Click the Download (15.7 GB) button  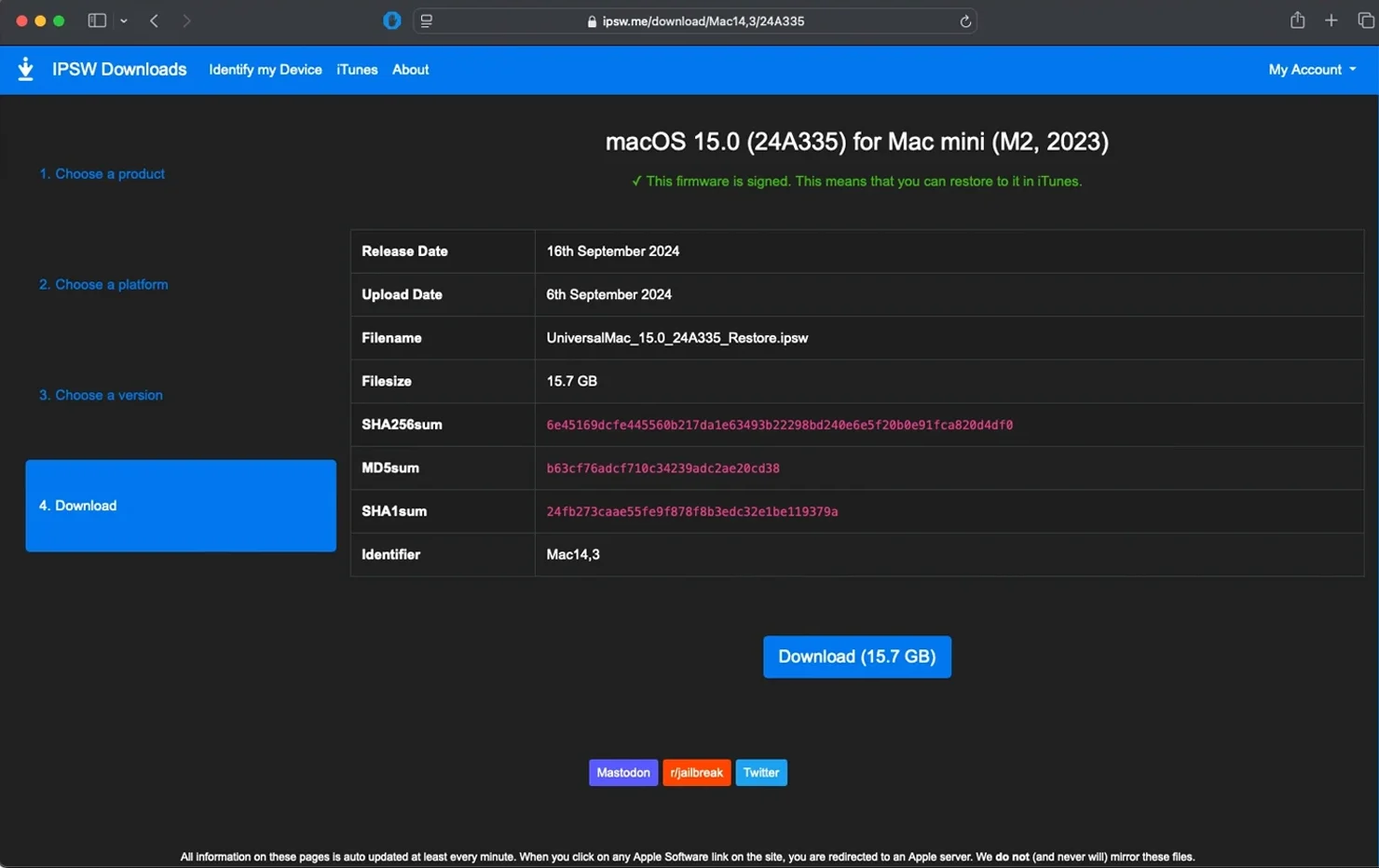point(856,657)
